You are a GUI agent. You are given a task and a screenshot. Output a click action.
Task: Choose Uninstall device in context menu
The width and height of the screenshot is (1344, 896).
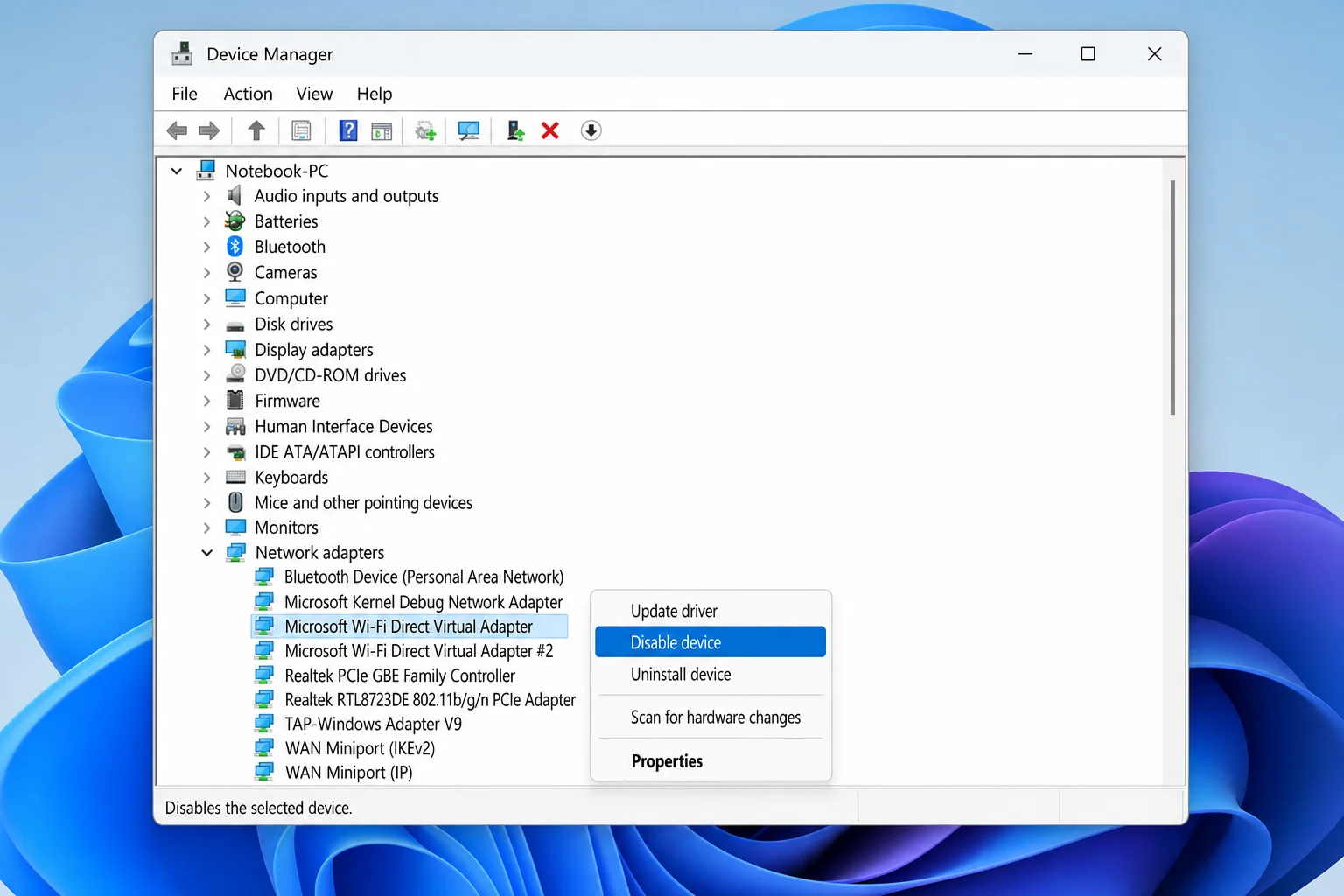(710, 675)
